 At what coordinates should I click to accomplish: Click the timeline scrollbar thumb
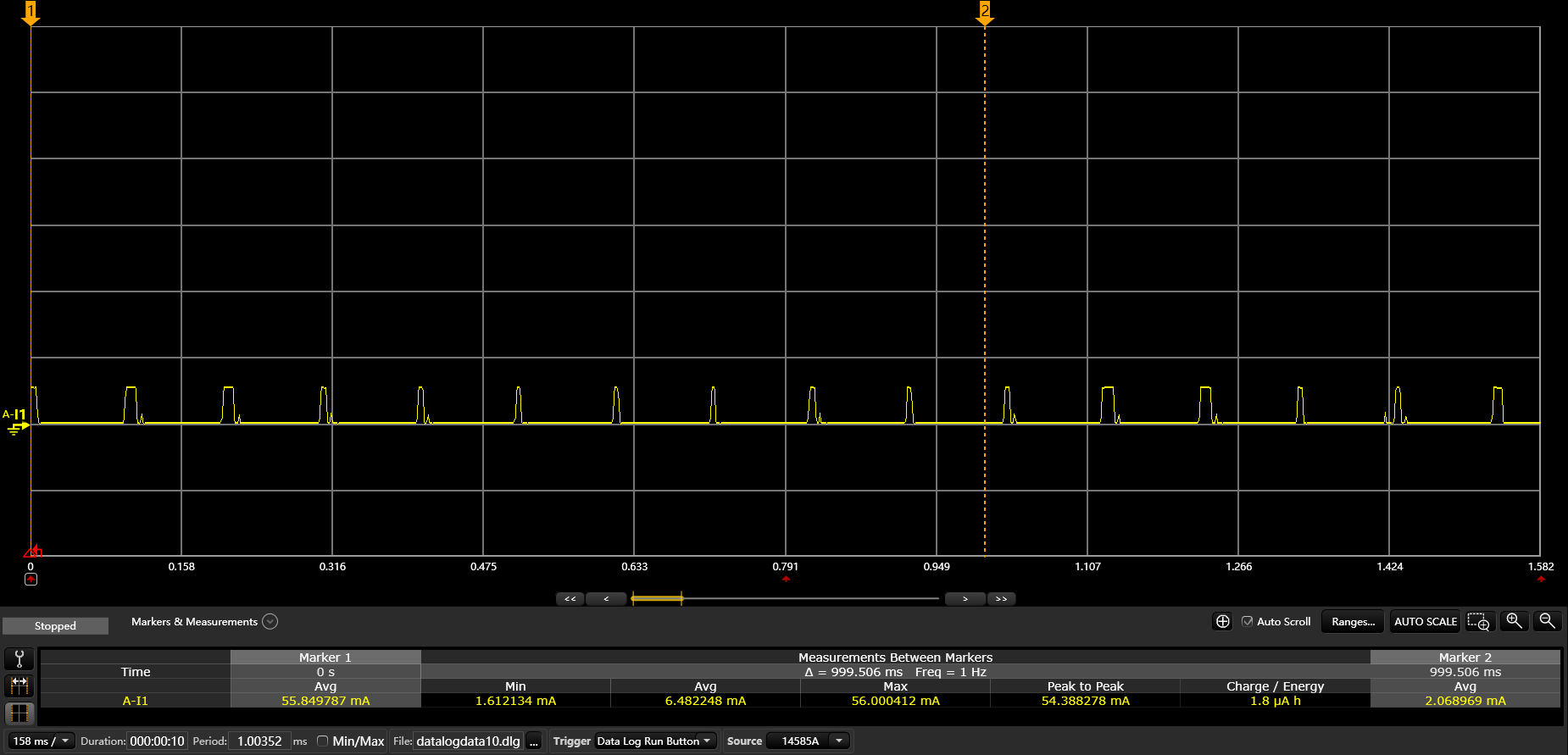(657, 599)
